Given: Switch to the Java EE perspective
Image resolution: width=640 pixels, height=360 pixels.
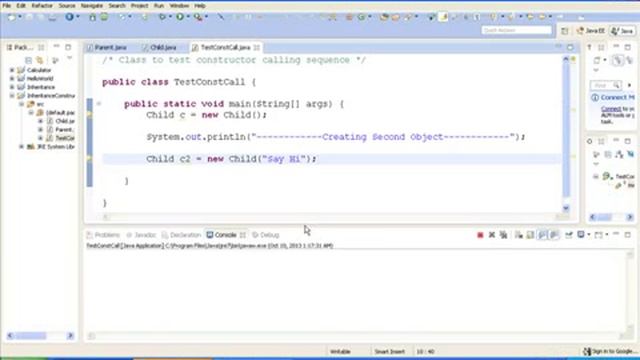Looking at the screenshot, I should pos(590,31).
